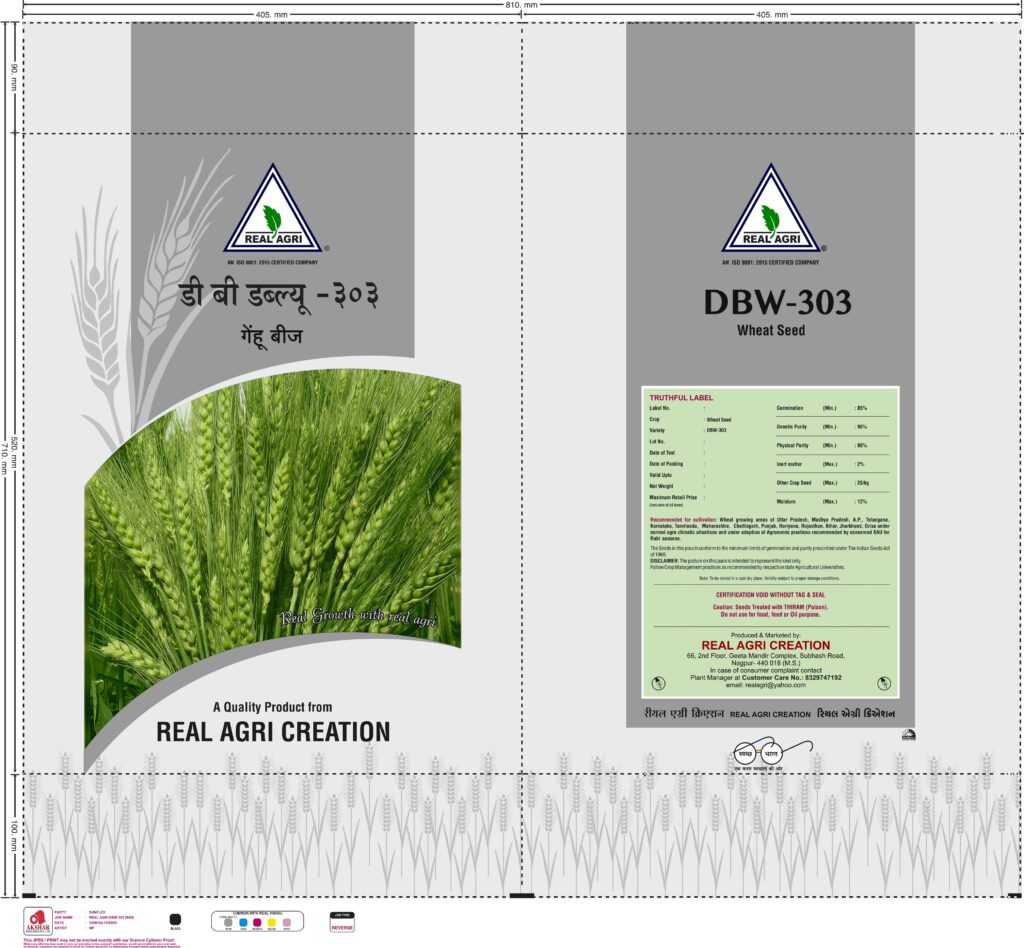
Task: Click the 'Date of Test' field
Action: 677,452
